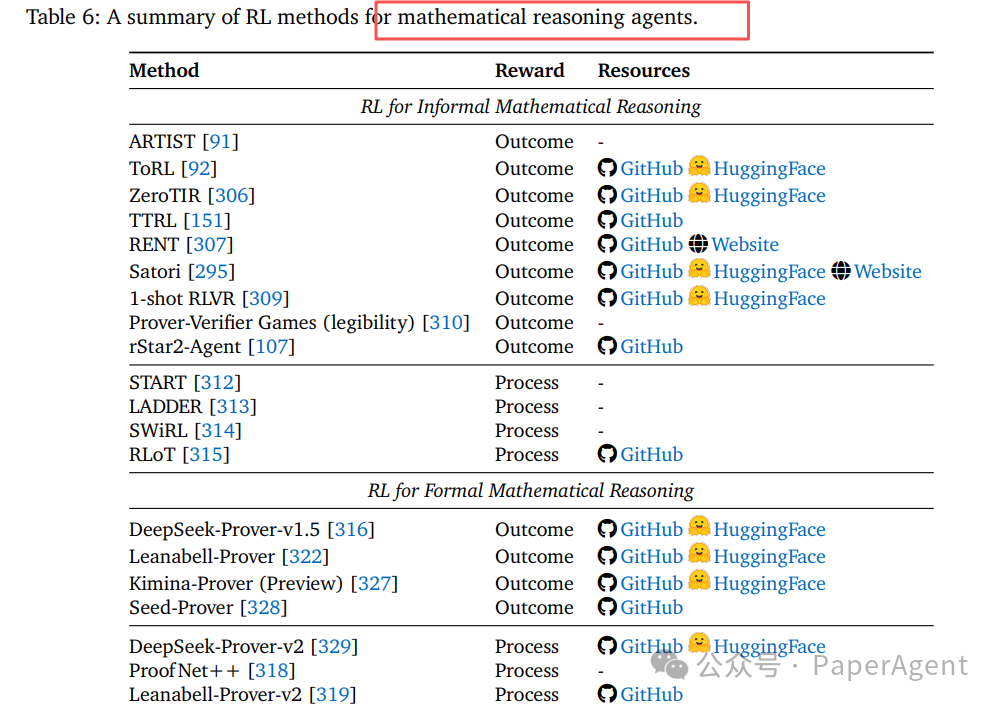Select the 'Process' reward cell for START

coord(527,383)
